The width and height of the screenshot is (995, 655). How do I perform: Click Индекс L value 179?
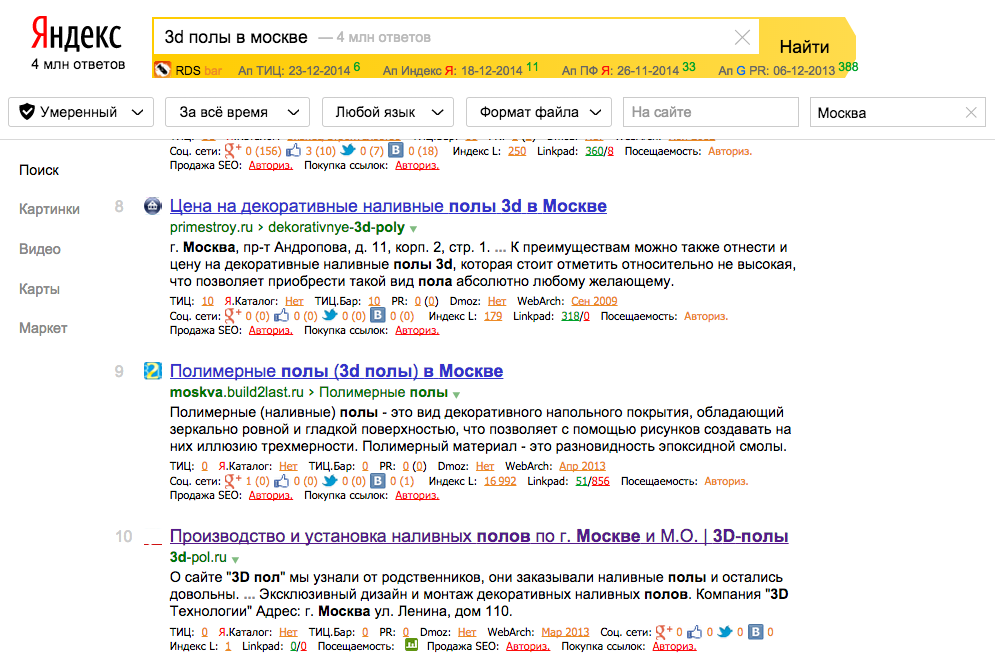point(493,316)
